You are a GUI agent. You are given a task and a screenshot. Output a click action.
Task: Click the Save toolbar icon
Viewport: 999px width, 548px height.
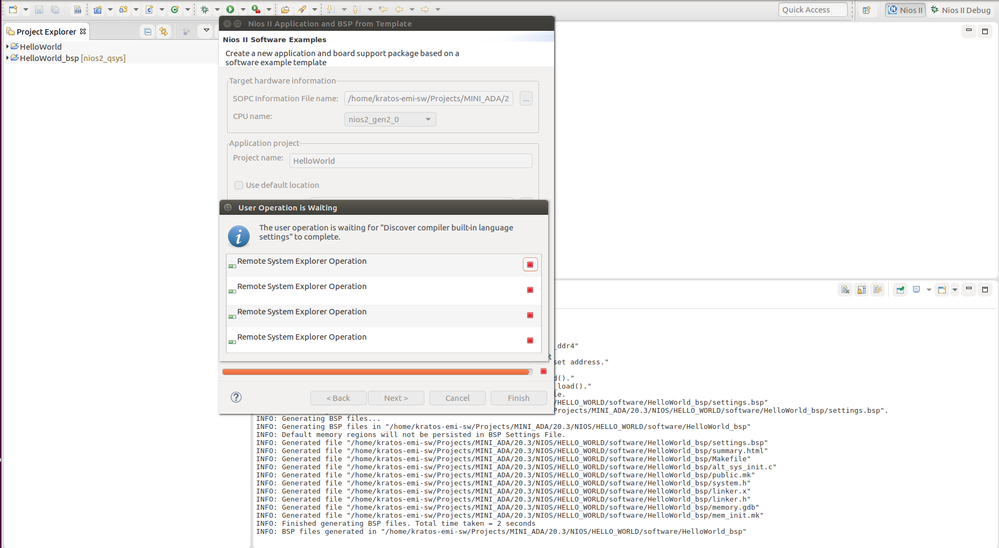[x=39, y=10]
